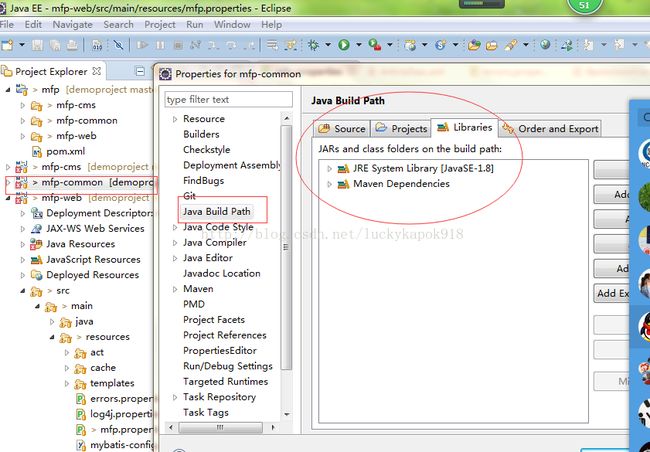The width and height of the screenshot is (650, 452).
Task: Click the Run Last Tool icon
Action: (375, 44)
